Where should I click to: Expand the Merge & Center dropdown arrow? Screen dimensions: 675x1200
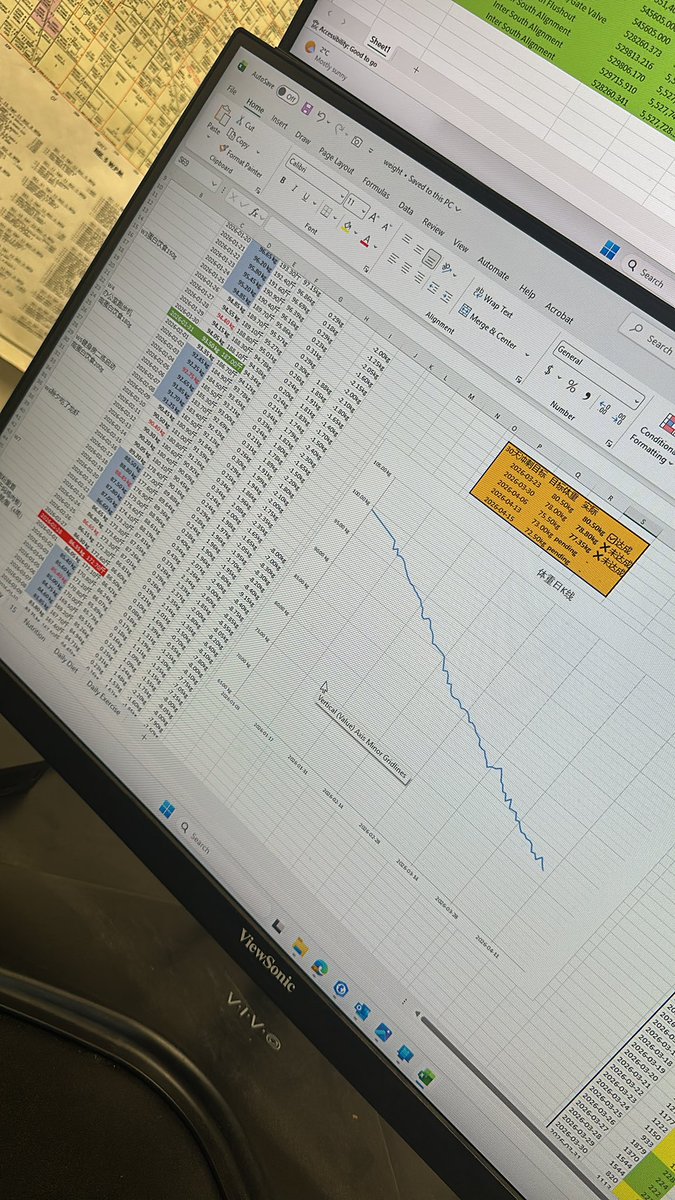(x=528, y=354)
